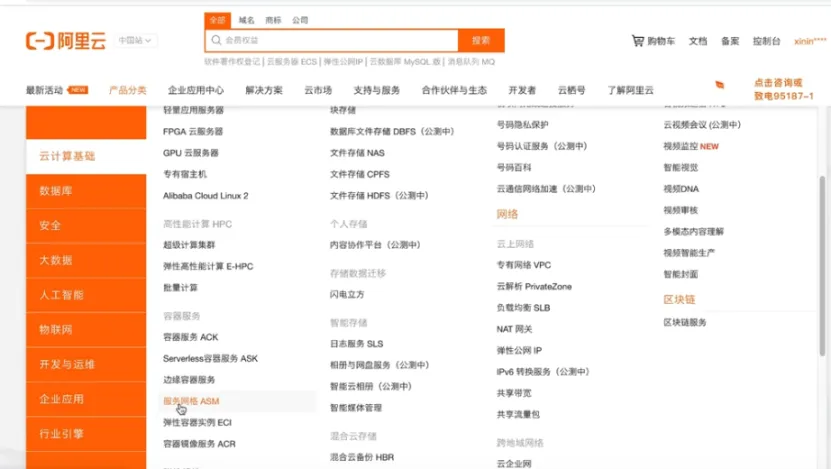The image size is (831, 469).
Task: Open 了解阿里云 menu item
Action: coord(630,90)
